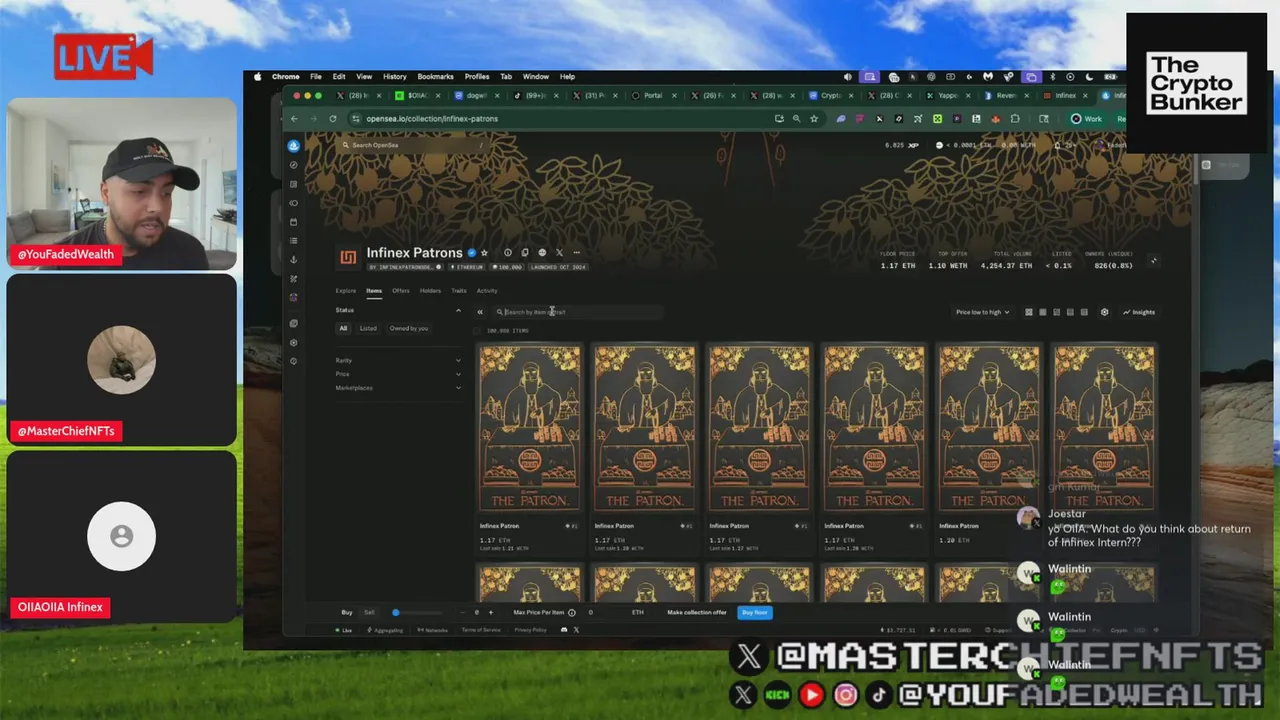Open the first Infinex Patron card thumbnail
The height and width of the screenshot is (720, 1280).
[530, 428]
